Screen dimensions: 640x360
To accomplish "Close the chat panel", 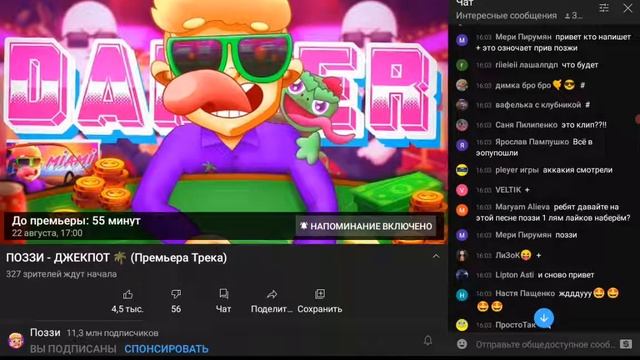I will pyautogui.click(x=628, y=7).
